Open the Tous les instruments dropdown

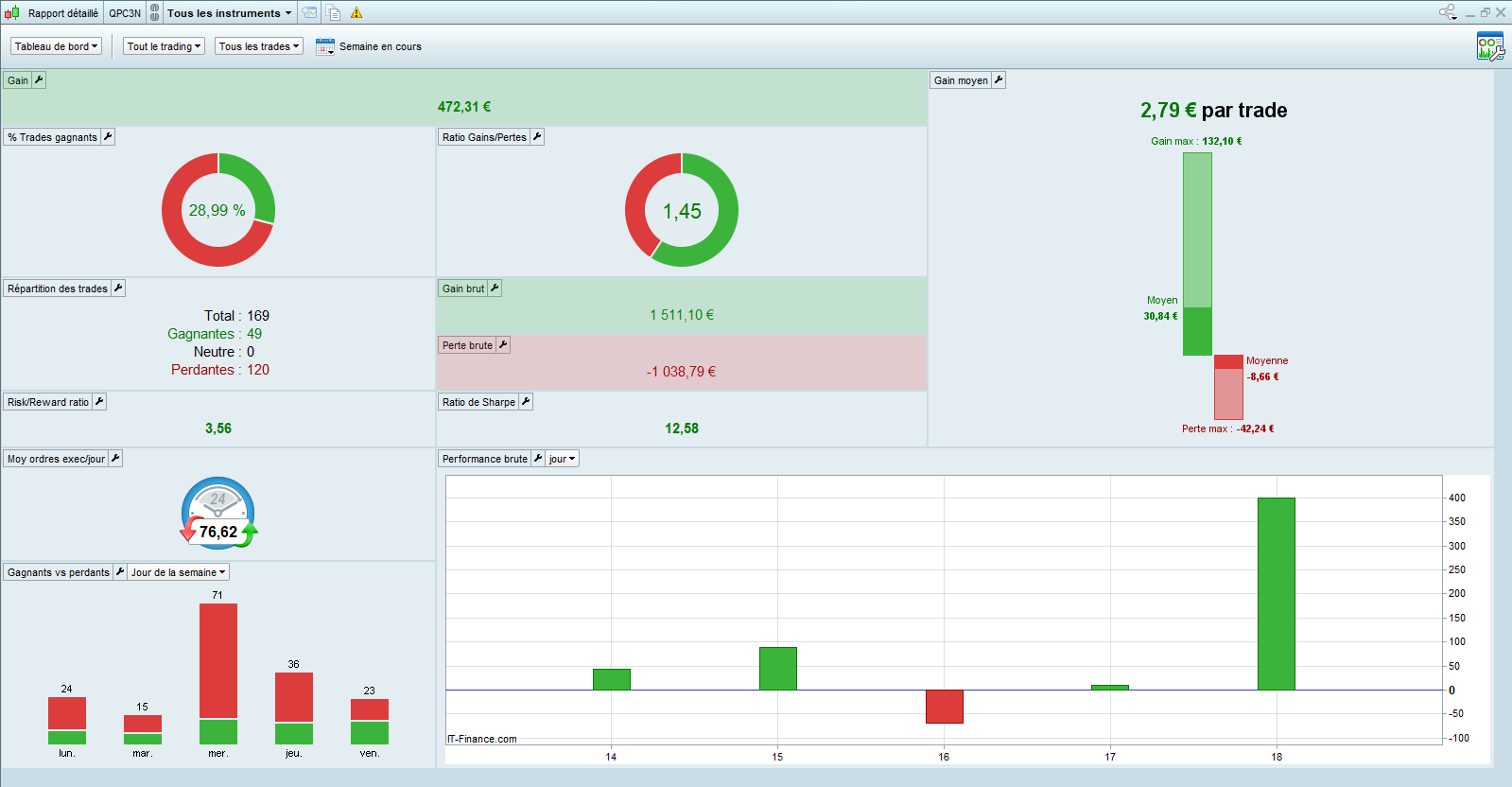pos(229,13)
